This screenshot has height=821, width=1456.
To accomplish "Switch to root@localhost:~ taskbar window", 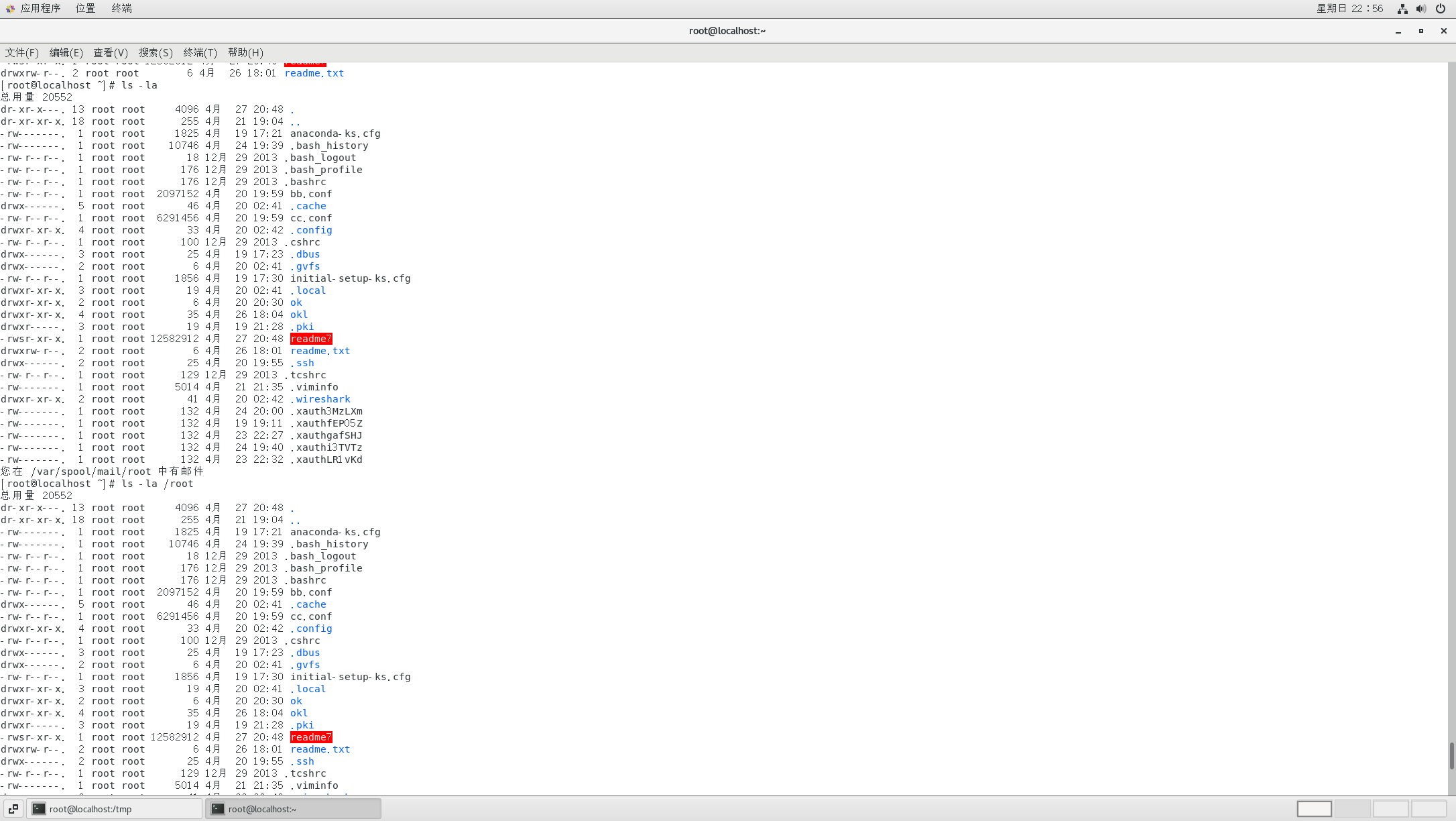I will point(293,809).
